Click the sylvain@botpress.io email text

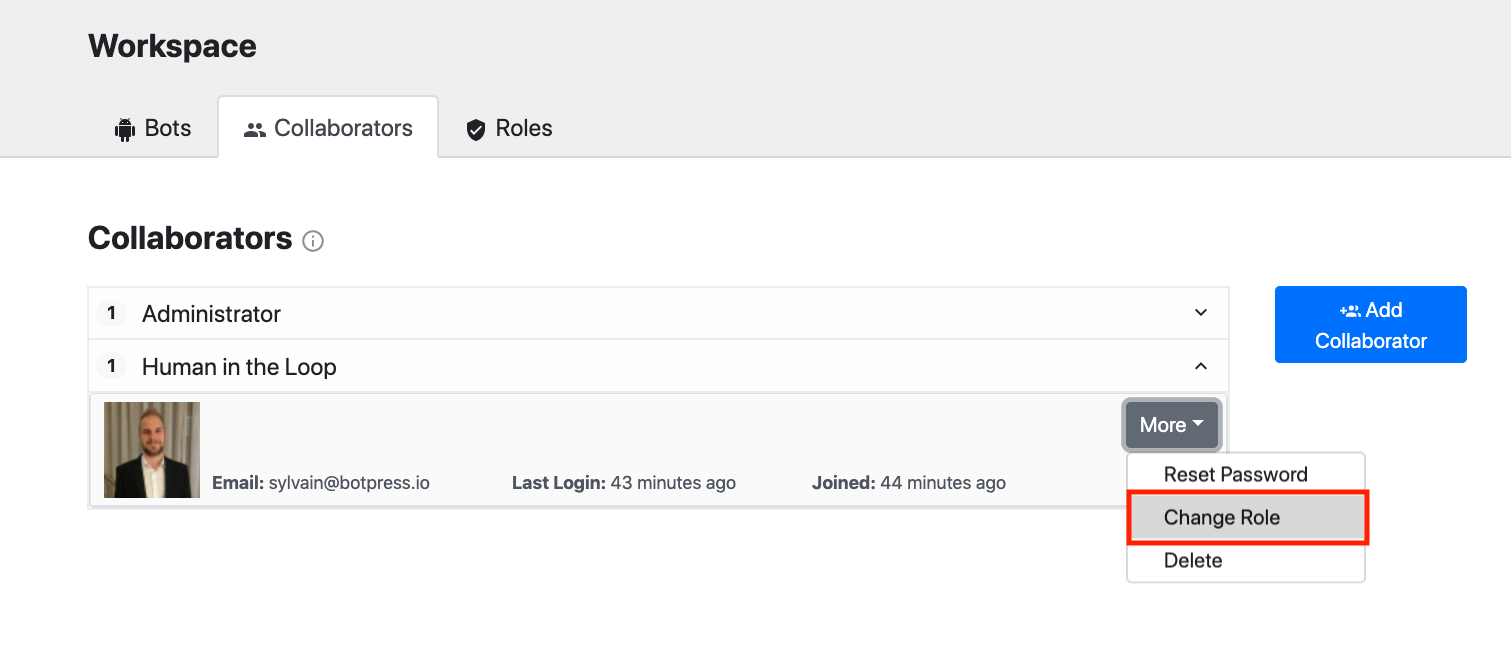tap(349, 483)
